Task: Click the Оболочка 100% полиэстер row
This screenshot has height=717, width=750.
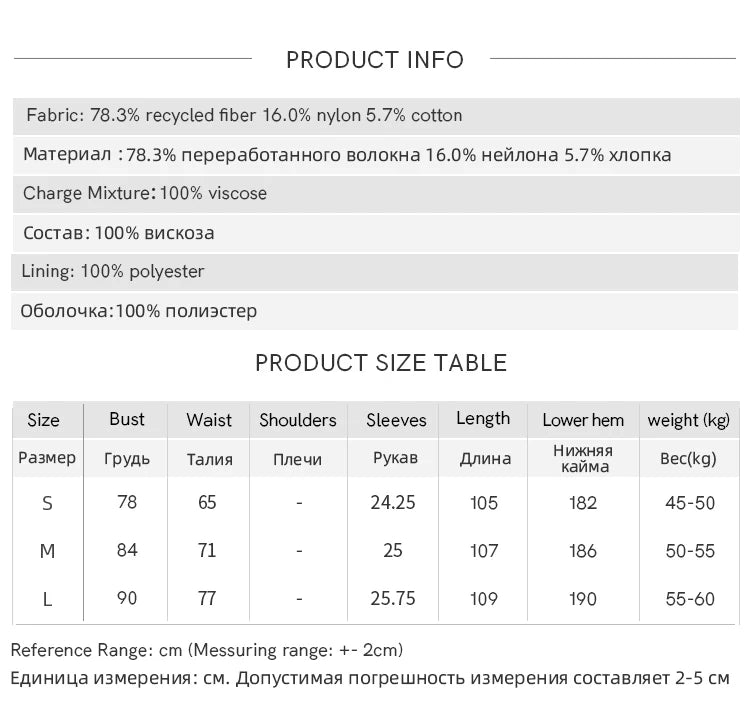Action: pos(139,311)
